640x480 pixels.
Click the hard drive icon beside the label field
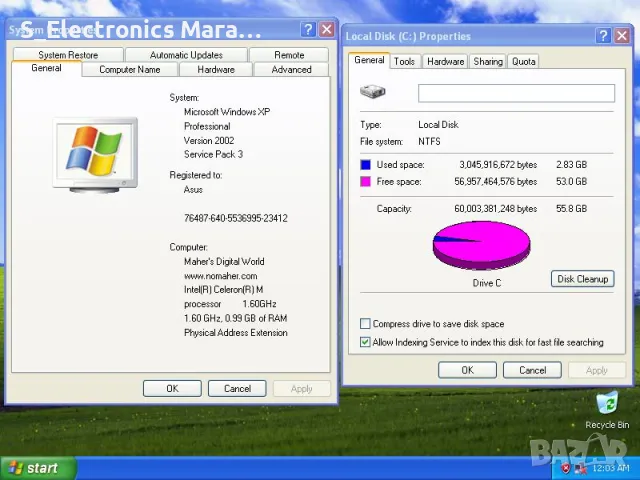373,92
